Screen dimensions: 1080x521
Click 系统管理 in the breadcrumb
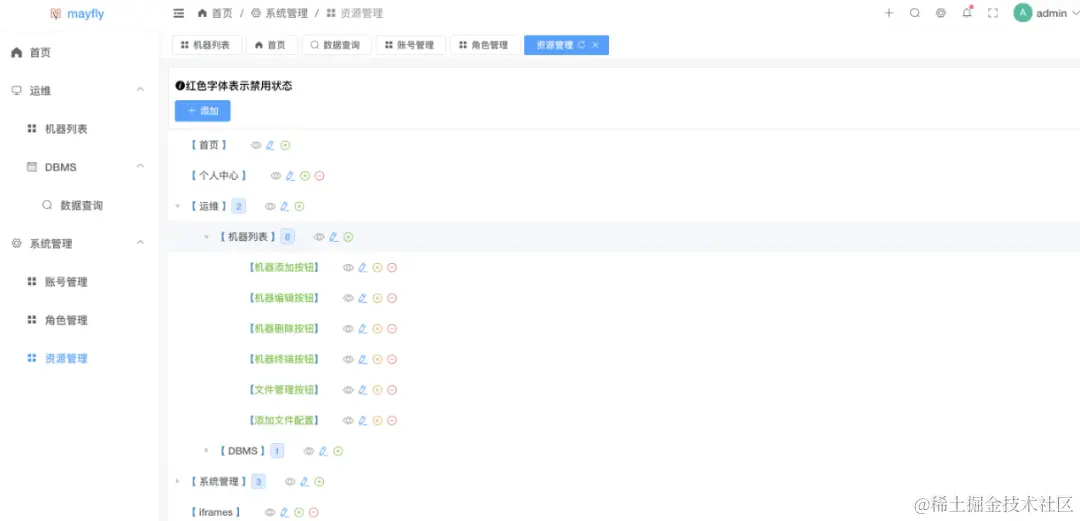[x=287, y=13]
